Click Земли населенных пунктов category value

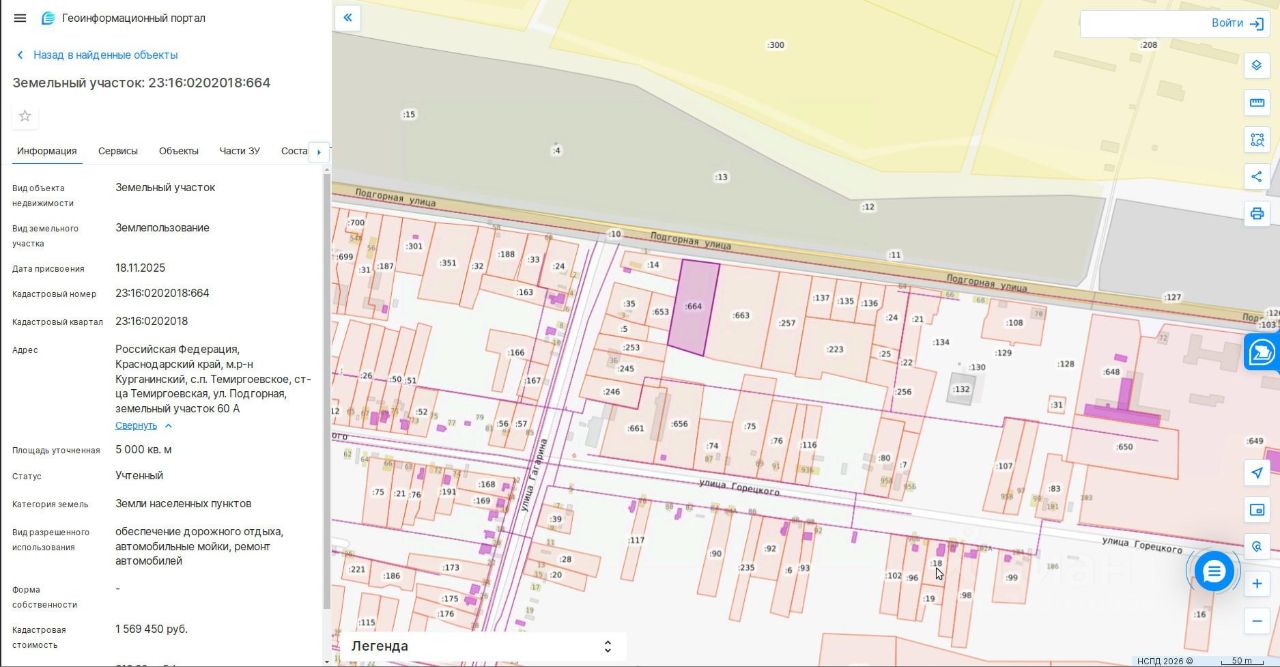click(183, 503)
